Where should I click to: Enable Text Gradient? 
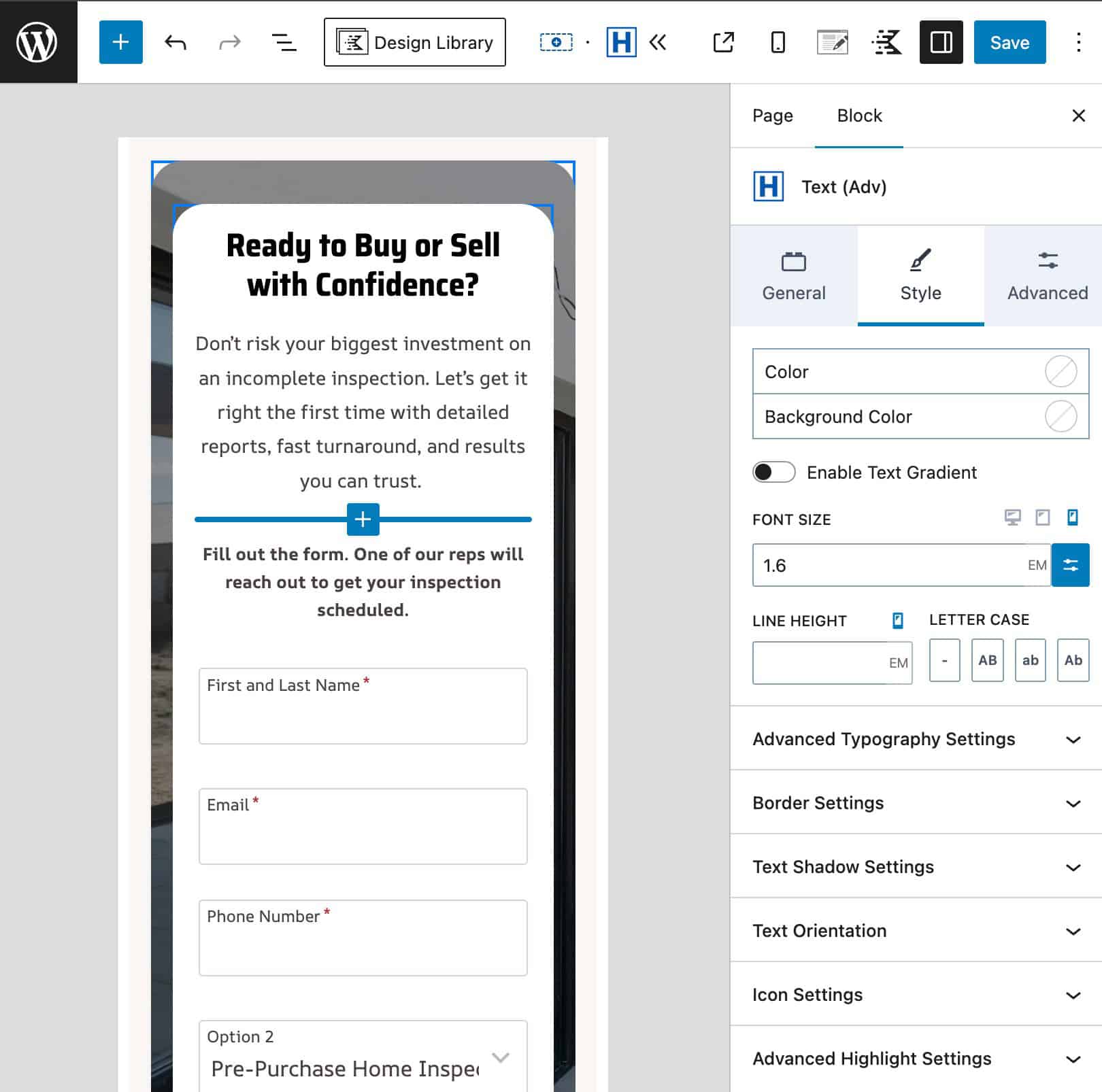point(773,472)
